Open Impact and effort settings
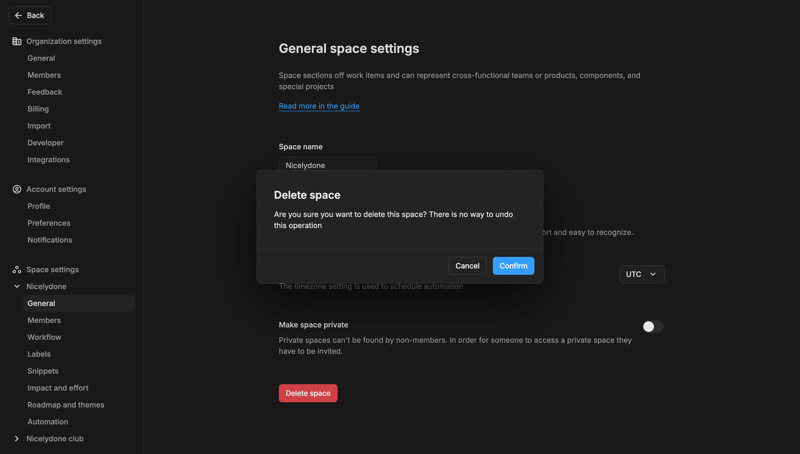800x454 pixels. pyautogui.click(x=58, y=388)
